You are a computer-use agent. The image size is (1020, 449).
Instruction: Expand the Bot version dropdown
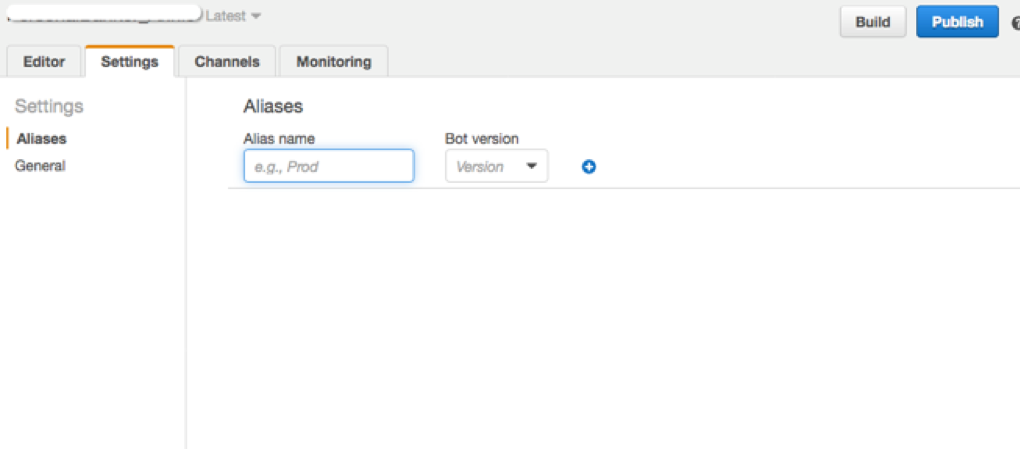[497, 166]
